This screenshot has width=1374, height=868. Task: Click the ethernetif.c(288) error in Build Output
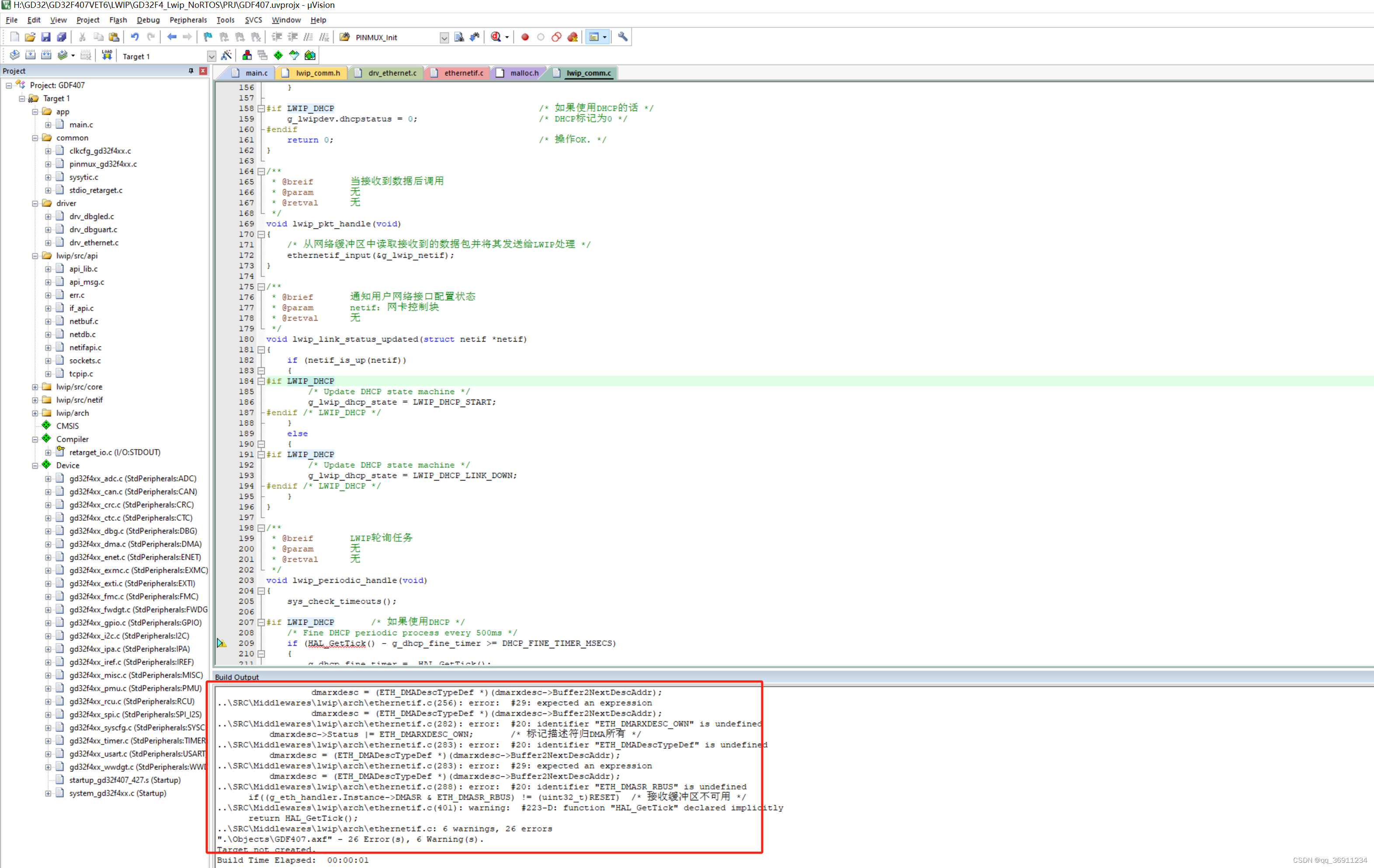[x=485, y=786]
